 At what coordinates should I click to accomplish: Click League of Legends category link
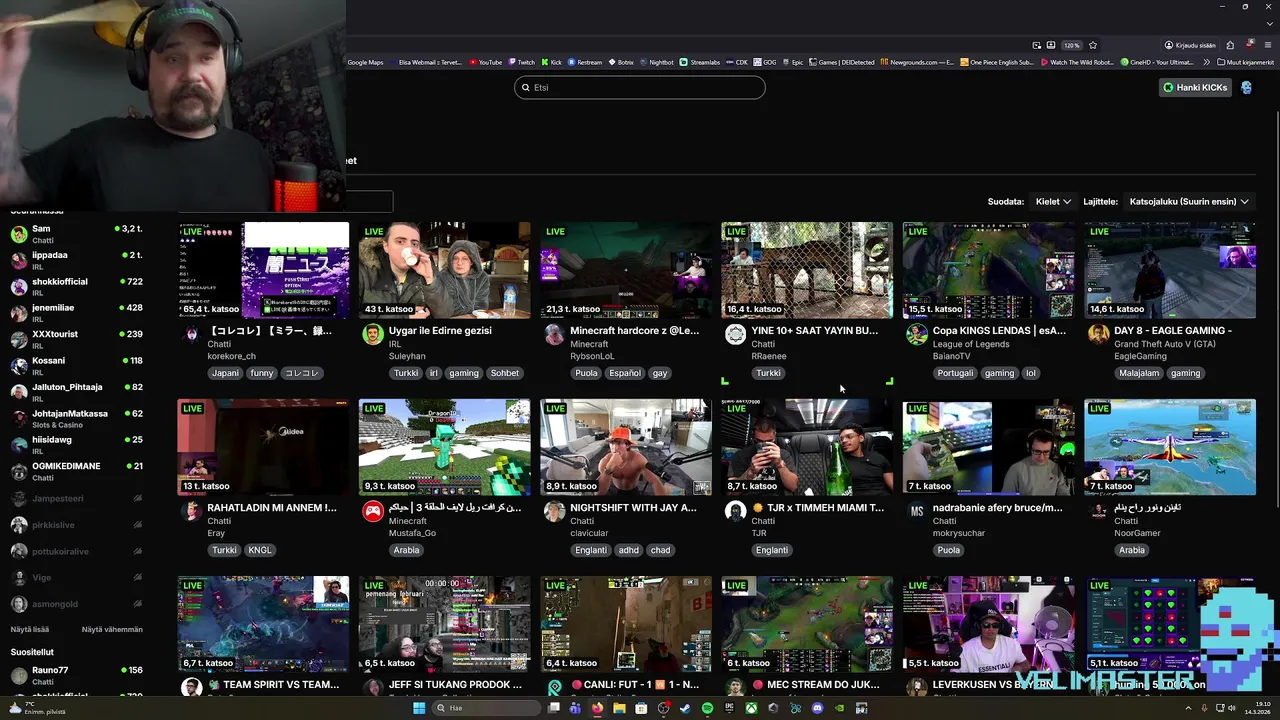[973, 344]
